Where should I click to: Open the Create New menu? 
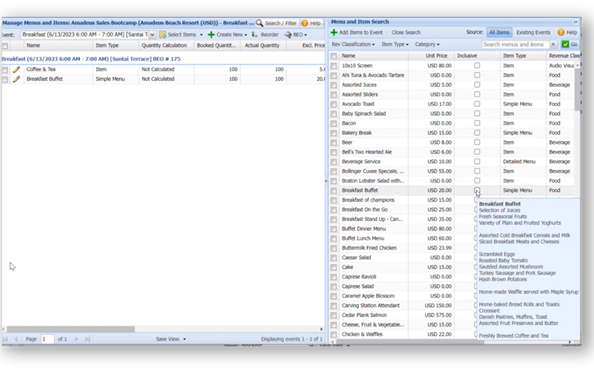227,34
